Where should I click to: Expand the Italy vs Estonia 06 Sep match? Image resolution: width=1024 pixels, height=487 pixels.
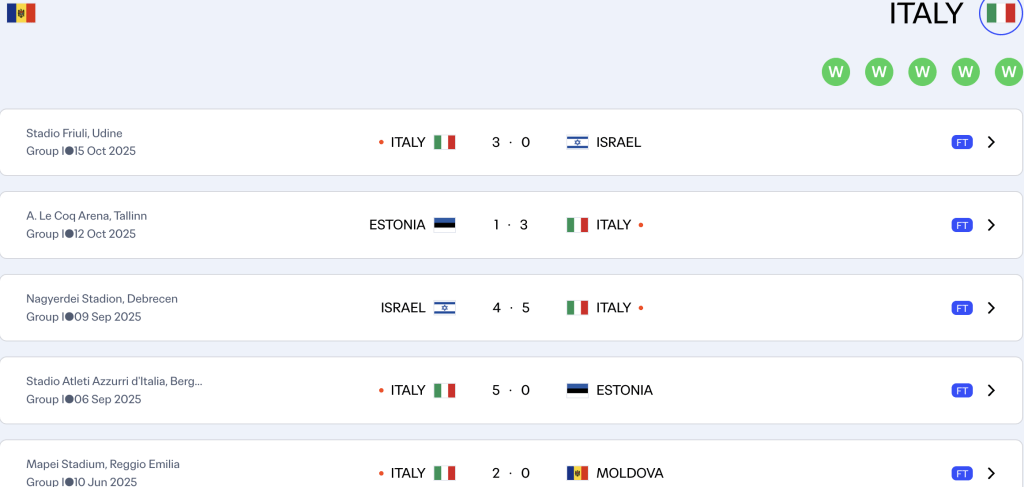click(x=991, y=390)
